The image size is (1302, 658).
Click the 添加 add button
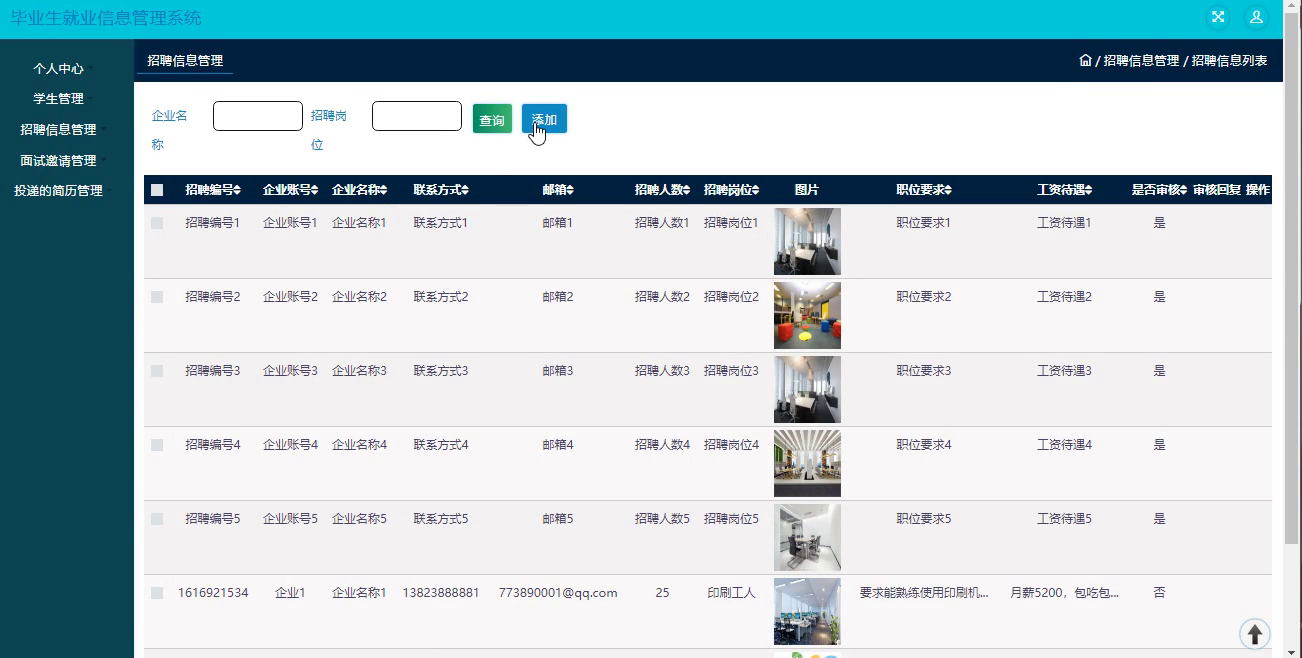544,119
